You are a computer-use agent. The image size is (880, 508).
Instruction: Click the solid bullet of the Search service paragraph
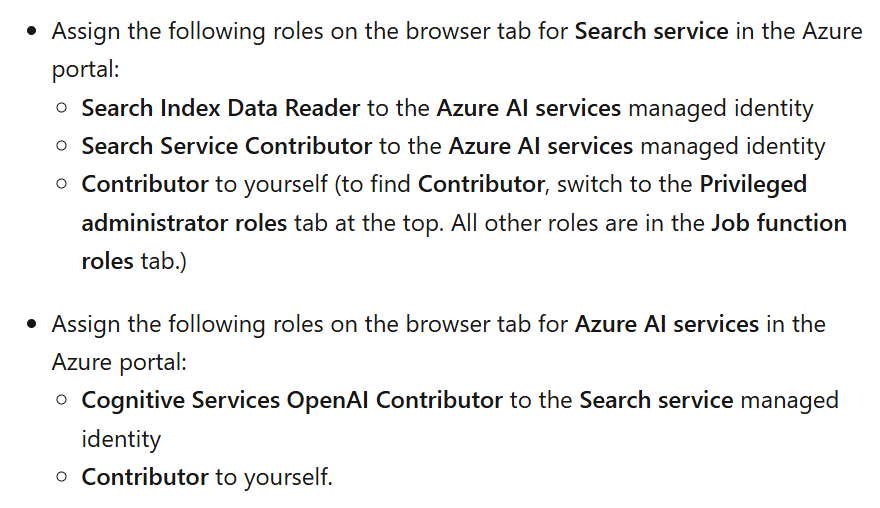[x=31, y=31]
